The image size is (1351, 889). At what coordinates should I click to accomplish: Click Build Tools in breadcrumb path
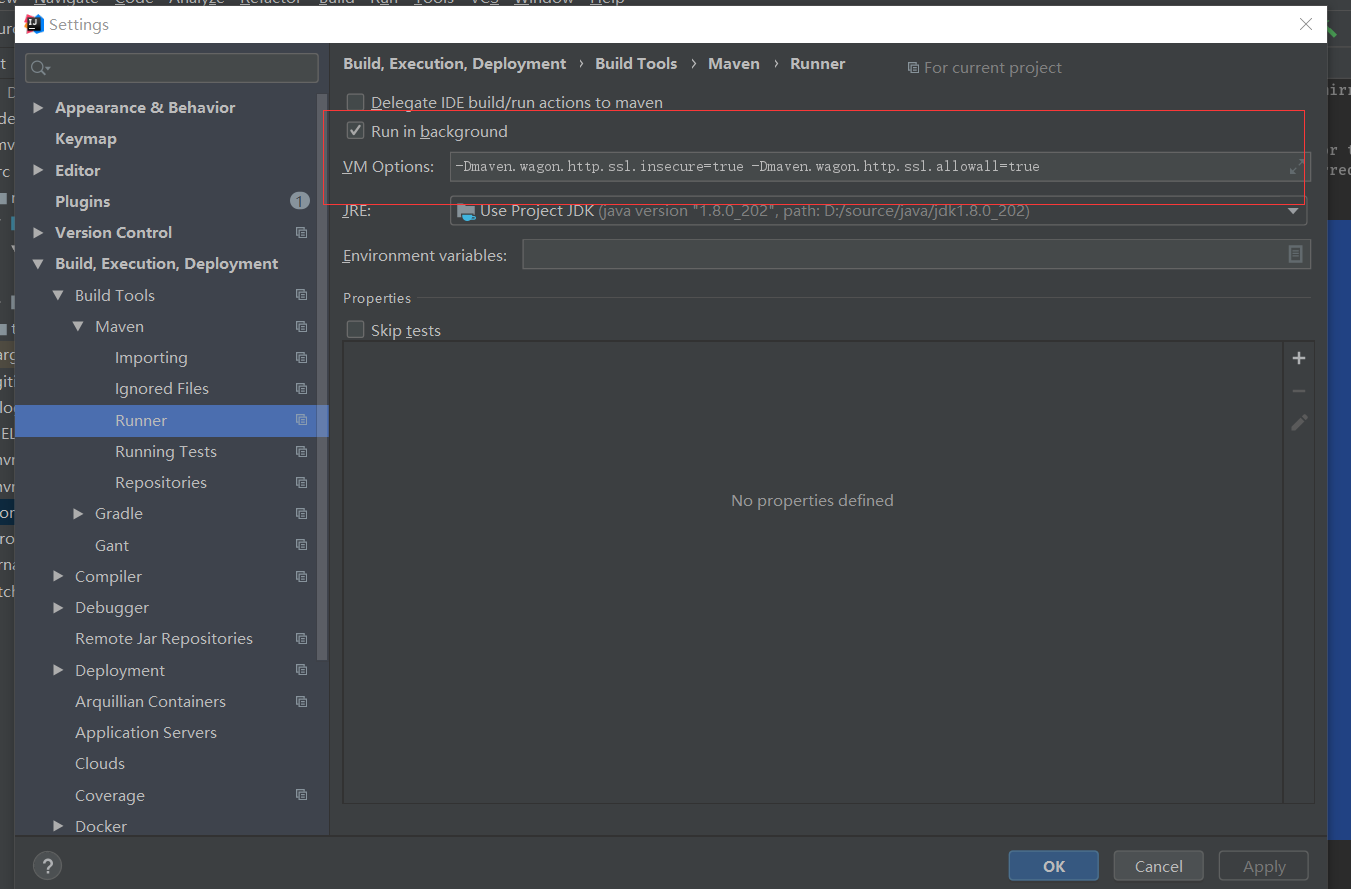(636, 64)
